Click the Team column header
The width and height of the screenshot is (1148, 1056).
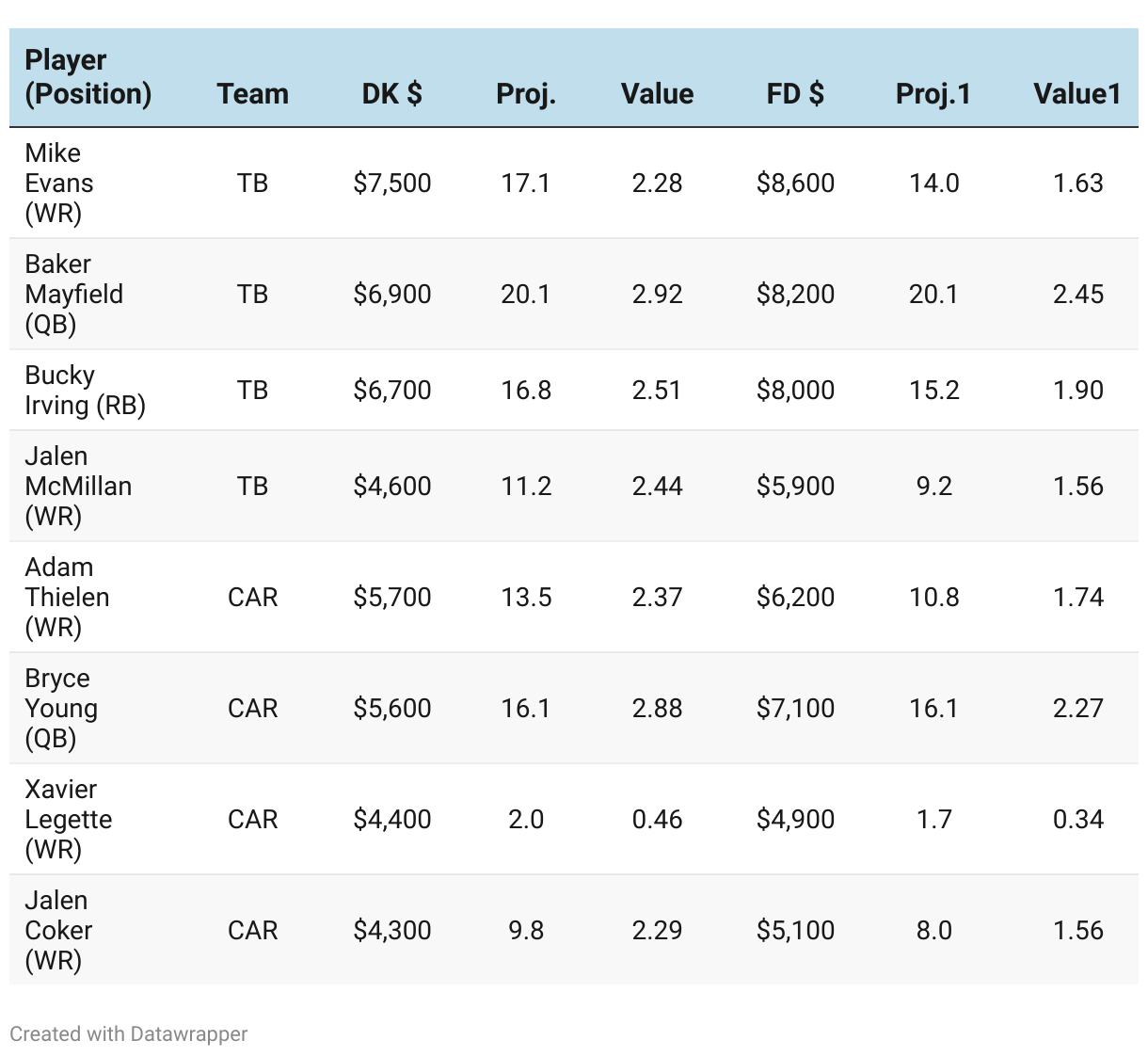point(252,94)
